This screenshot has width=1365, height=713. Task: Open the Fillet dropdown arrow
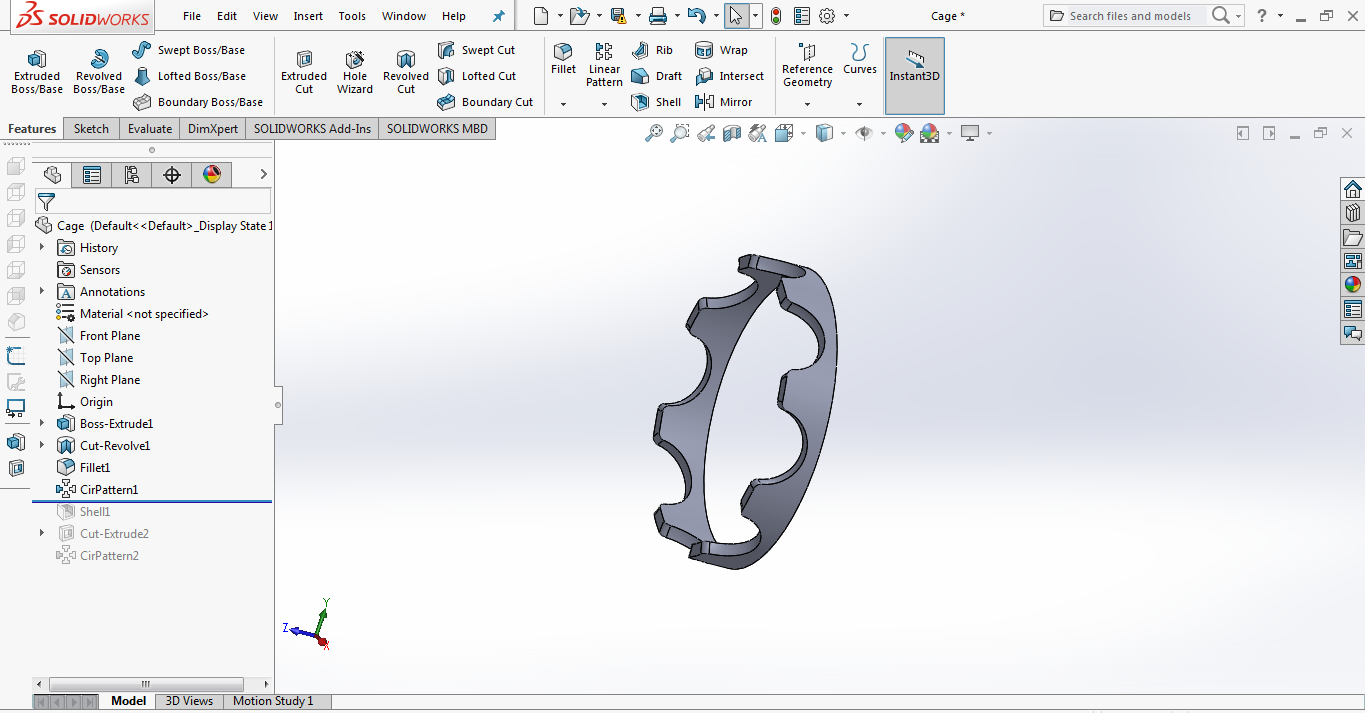tap(563, 104)
